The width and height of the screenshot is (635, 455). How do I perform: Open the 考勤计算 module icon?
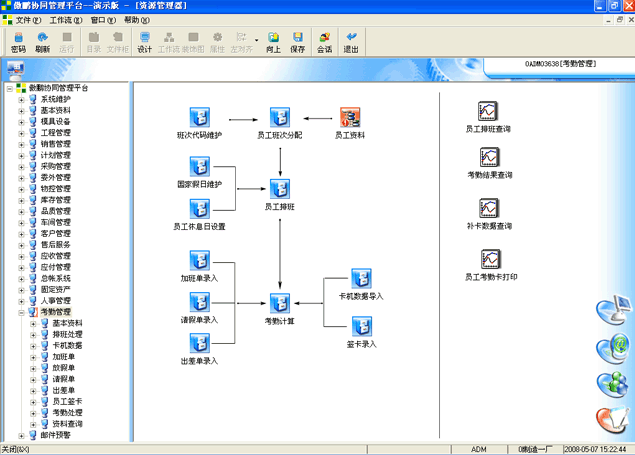coord(280,302)
